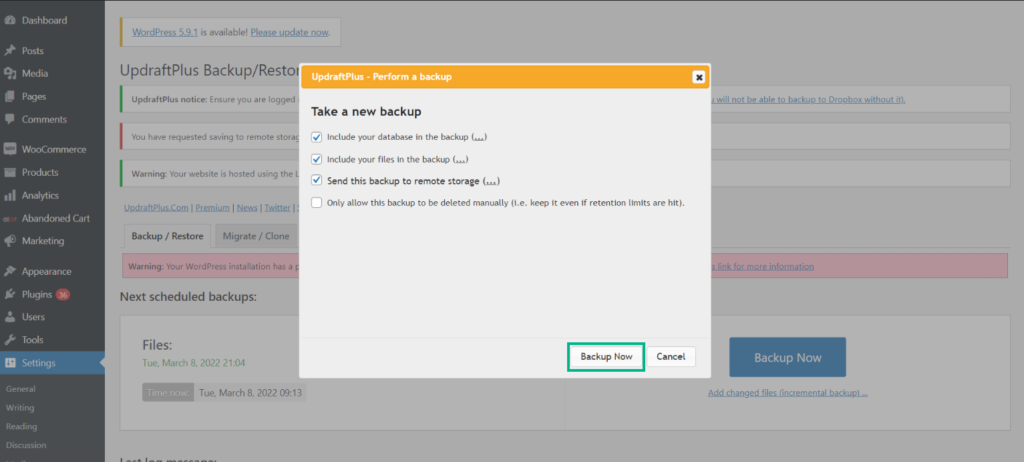Click the WooCommerce logo icon
The width and height of the screenshot is (1024, 462).
click(10, 150)
